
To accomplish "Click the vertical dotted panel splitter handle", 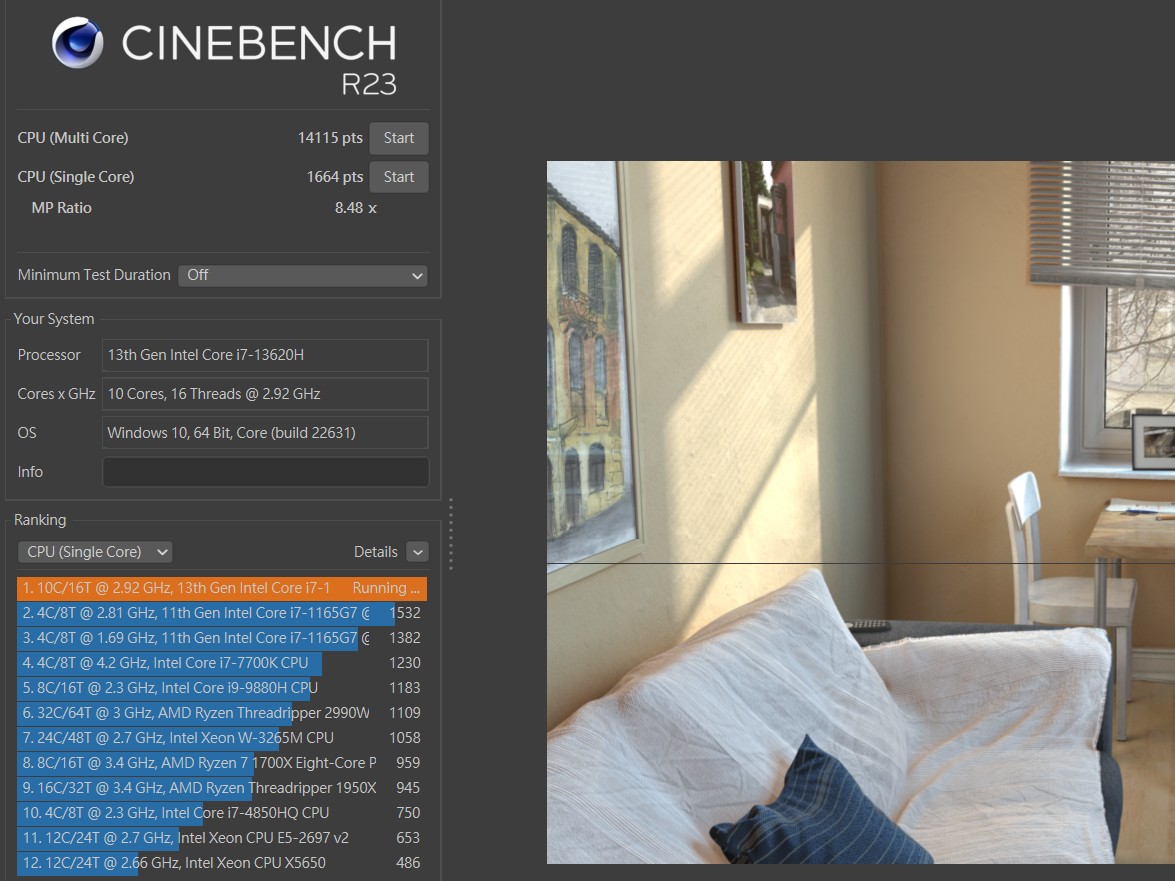I will 450,534.
